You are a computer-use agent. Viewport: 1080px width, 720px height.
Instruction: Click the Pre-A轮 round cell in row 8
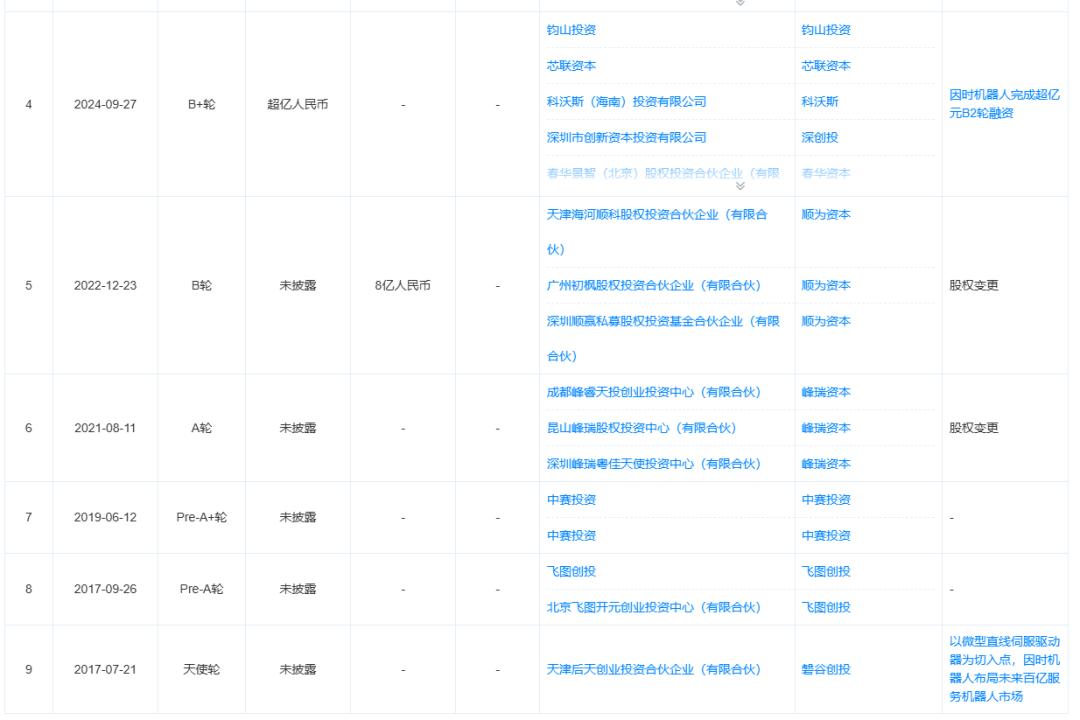[201, 588]
